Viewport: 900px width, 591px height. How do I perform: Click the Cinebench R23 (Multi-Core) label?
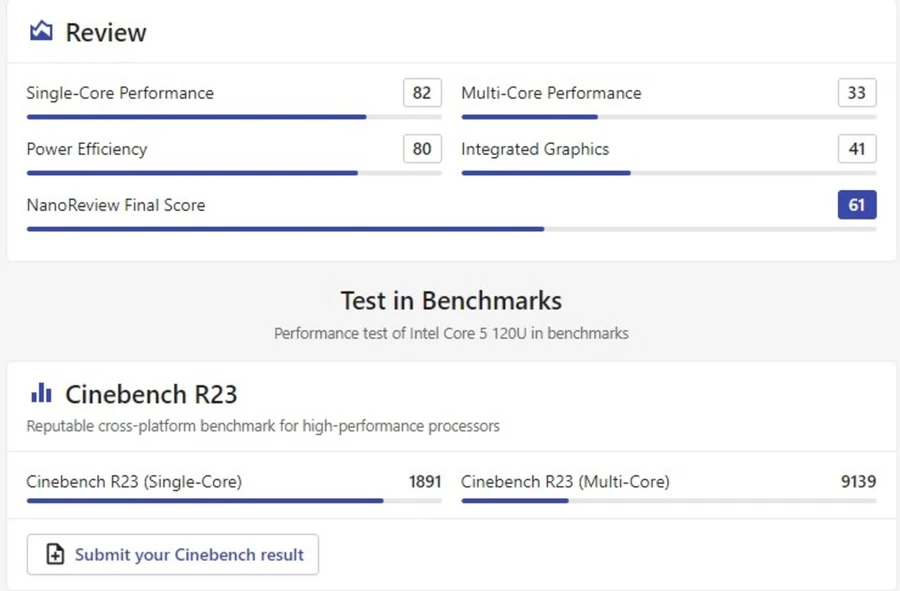tap(565, 481)
